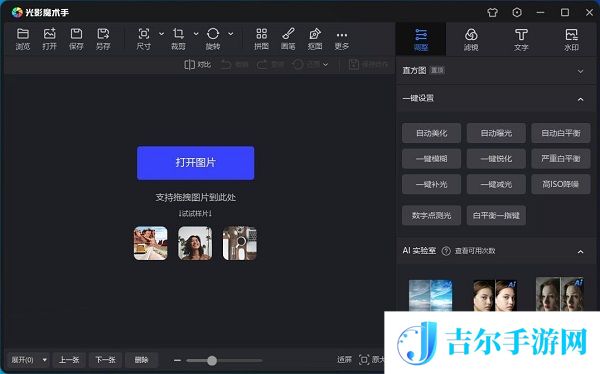Click the zoom-out minus icon

177,360
